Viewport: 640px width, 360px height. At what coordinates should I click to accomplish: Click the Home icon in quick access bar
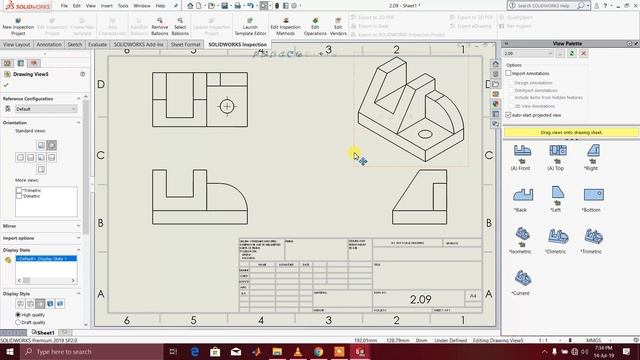[190, 6]
